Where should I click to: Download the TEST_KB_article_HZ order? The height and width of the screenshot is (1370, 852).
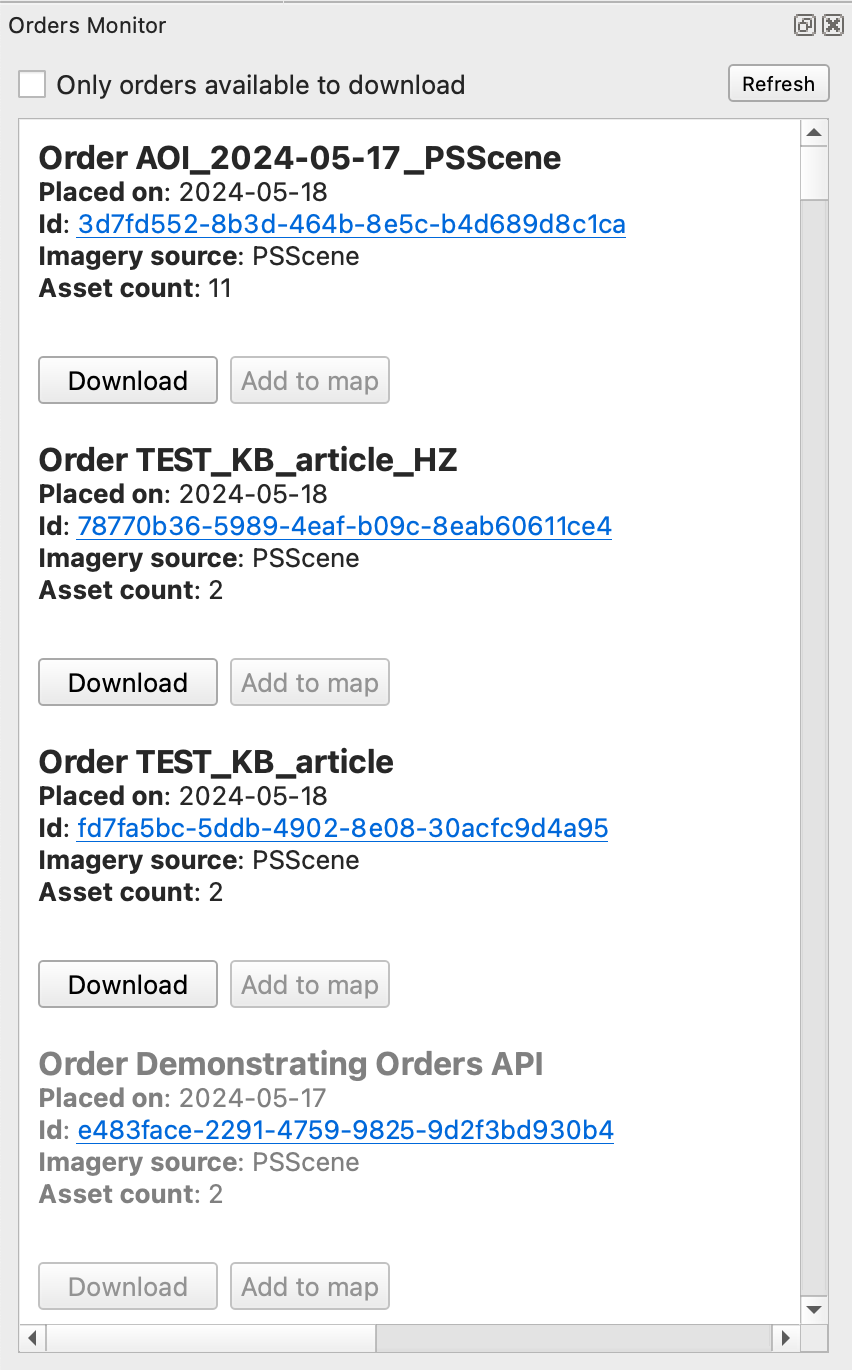[128, 683]
